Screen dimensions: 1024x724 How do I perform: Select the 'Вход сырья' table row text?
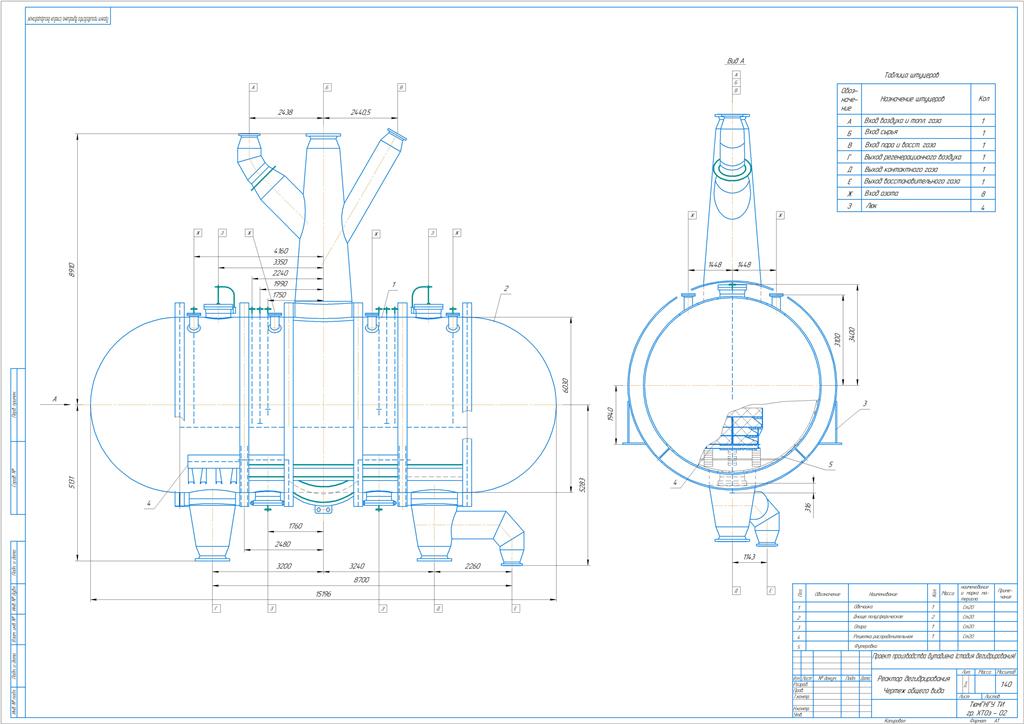point(881,133)
